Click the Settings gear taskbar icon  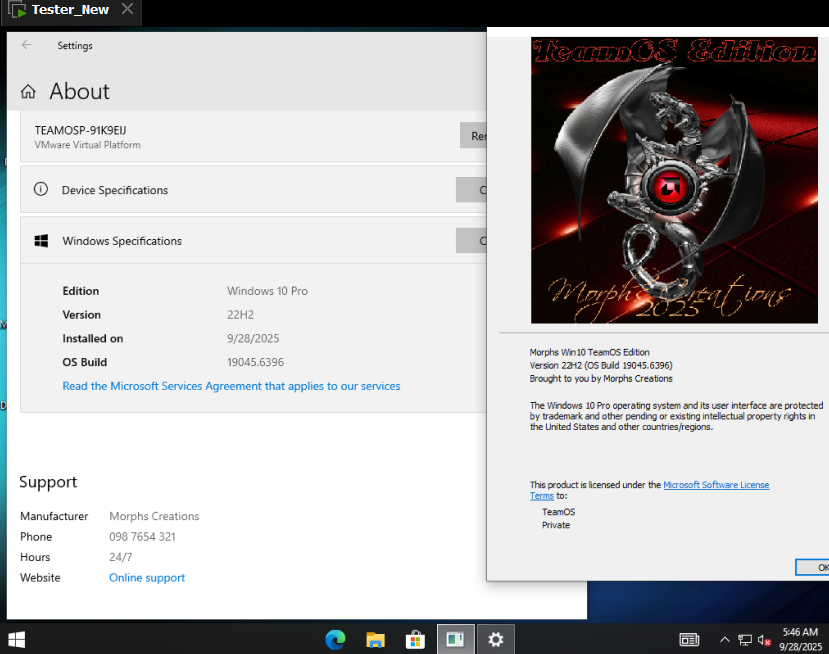495,639
